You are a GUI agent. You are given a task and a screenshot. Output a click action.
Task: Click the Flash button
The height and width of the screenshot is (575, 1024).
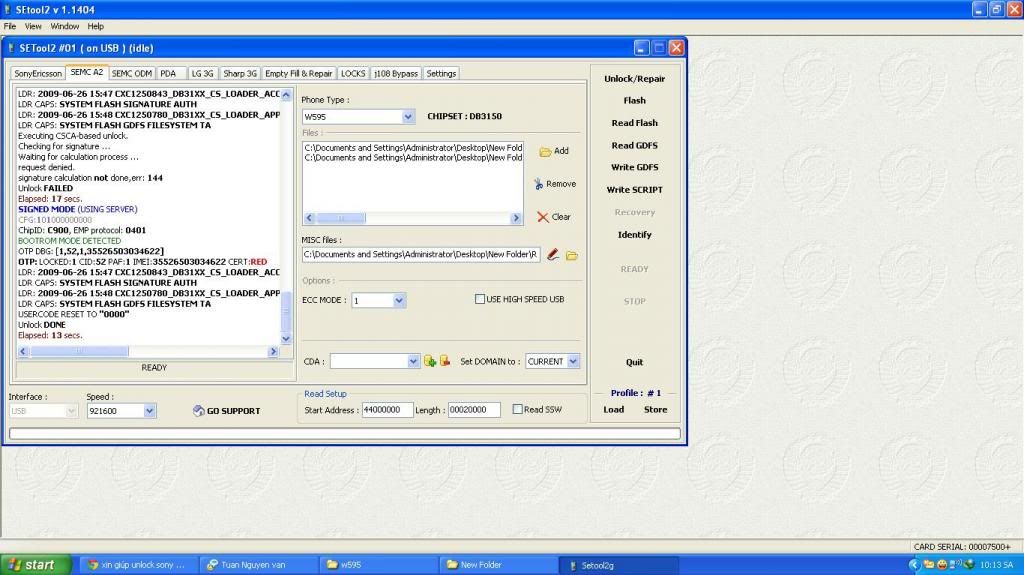pyautogui.click(x=634, y=101)
